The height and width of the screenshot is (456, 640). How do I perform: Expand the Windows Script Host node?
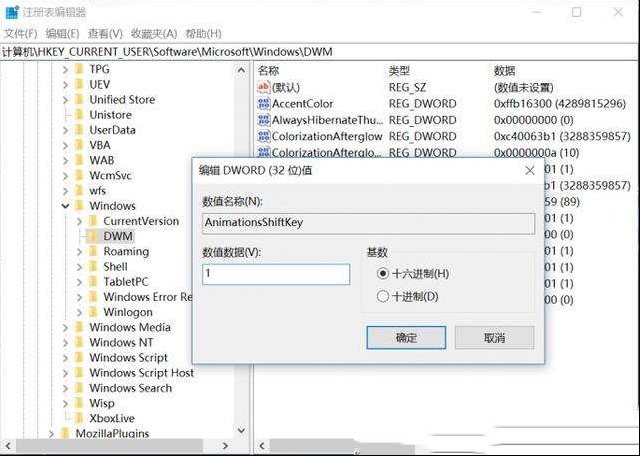pyautogui.click(x=65, y=373)
